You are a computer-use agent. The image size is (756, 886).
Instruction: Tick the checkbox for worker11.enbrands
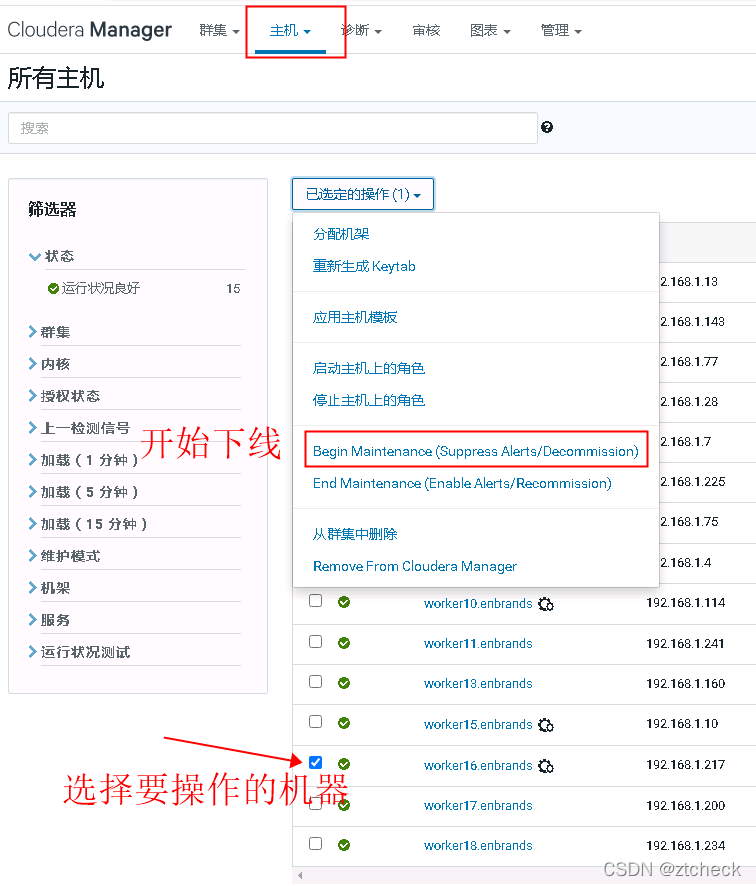coord(315,641)
